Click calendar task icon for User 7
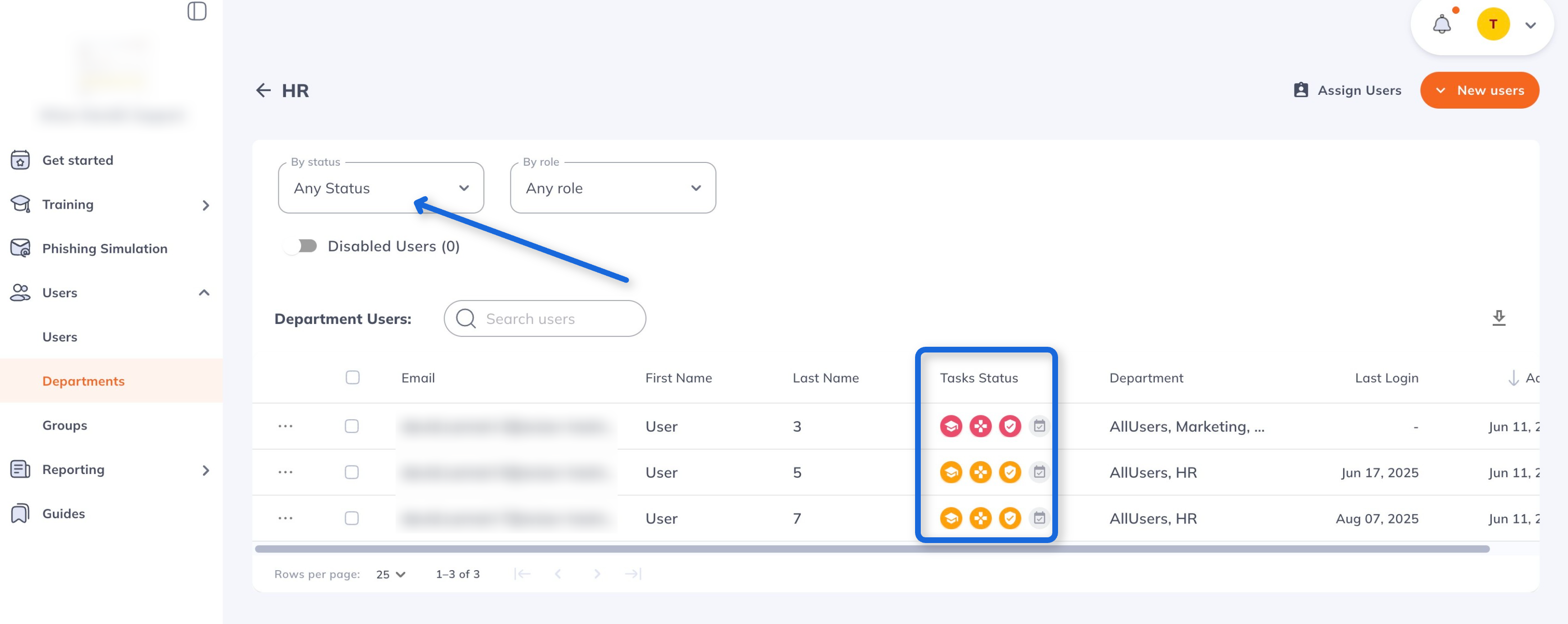This screenshot has width=1568, height=624. coord(1039,518)
